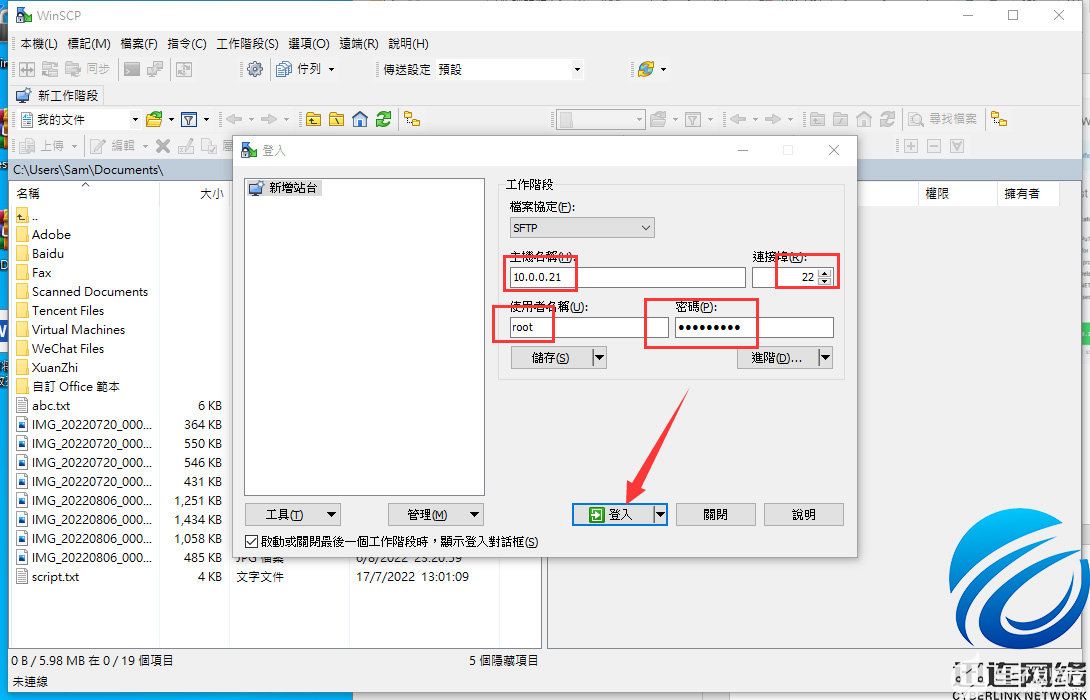Click the rename icon beside delete

(186, 146)
